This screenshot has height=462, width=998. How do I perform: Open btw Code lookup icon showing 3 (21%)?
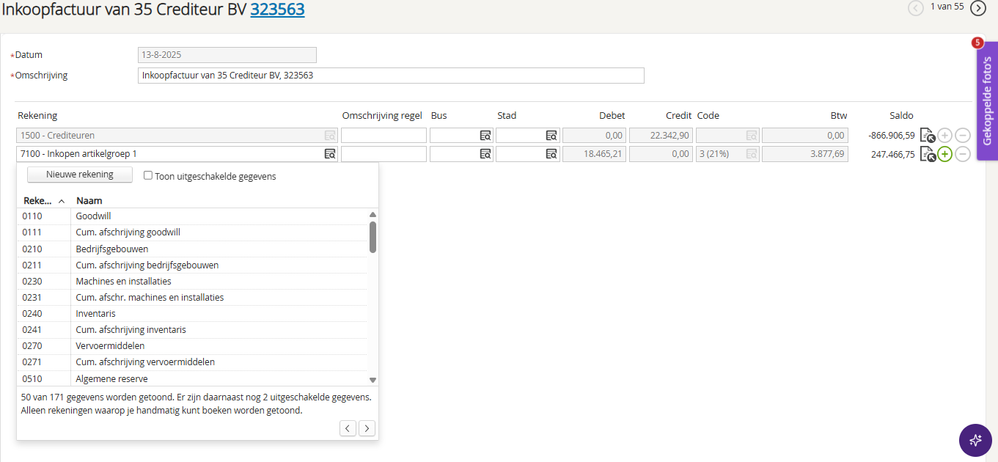coord(752,154)
